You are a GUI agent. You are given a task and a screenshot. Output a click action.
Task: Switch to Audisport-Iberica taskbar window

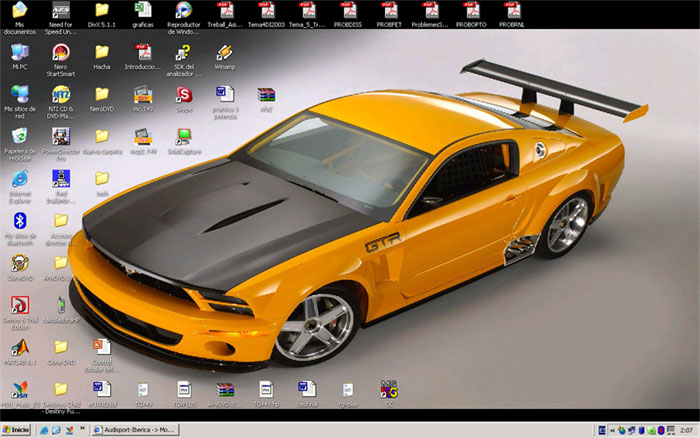(135, 430)
